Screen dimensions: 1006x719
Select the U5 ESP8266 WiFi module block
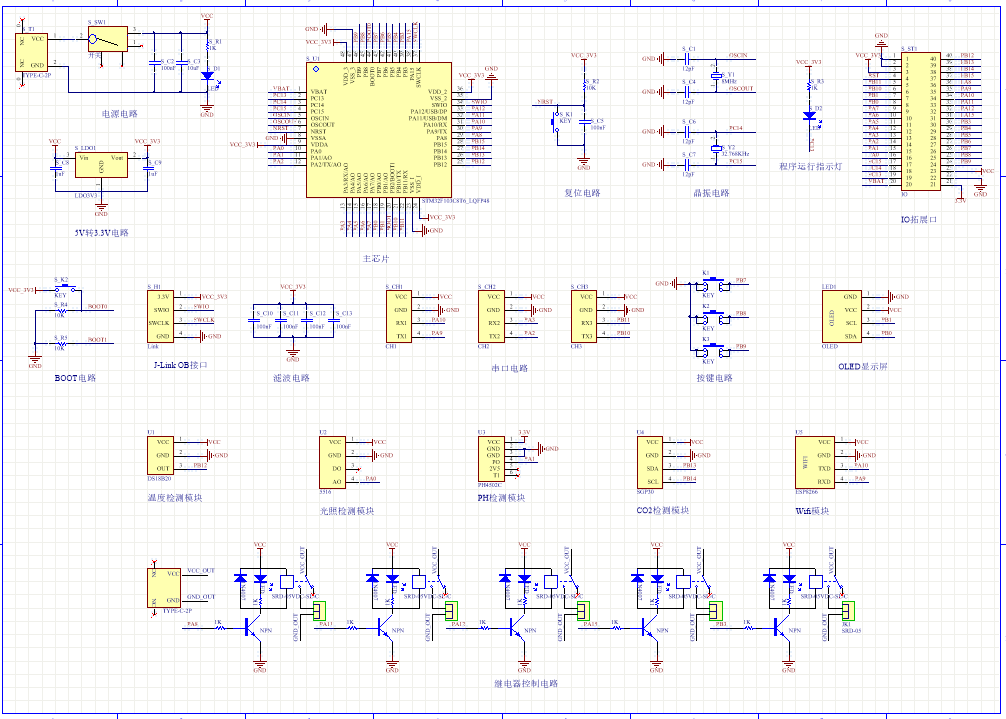click(x=815, y=462)
